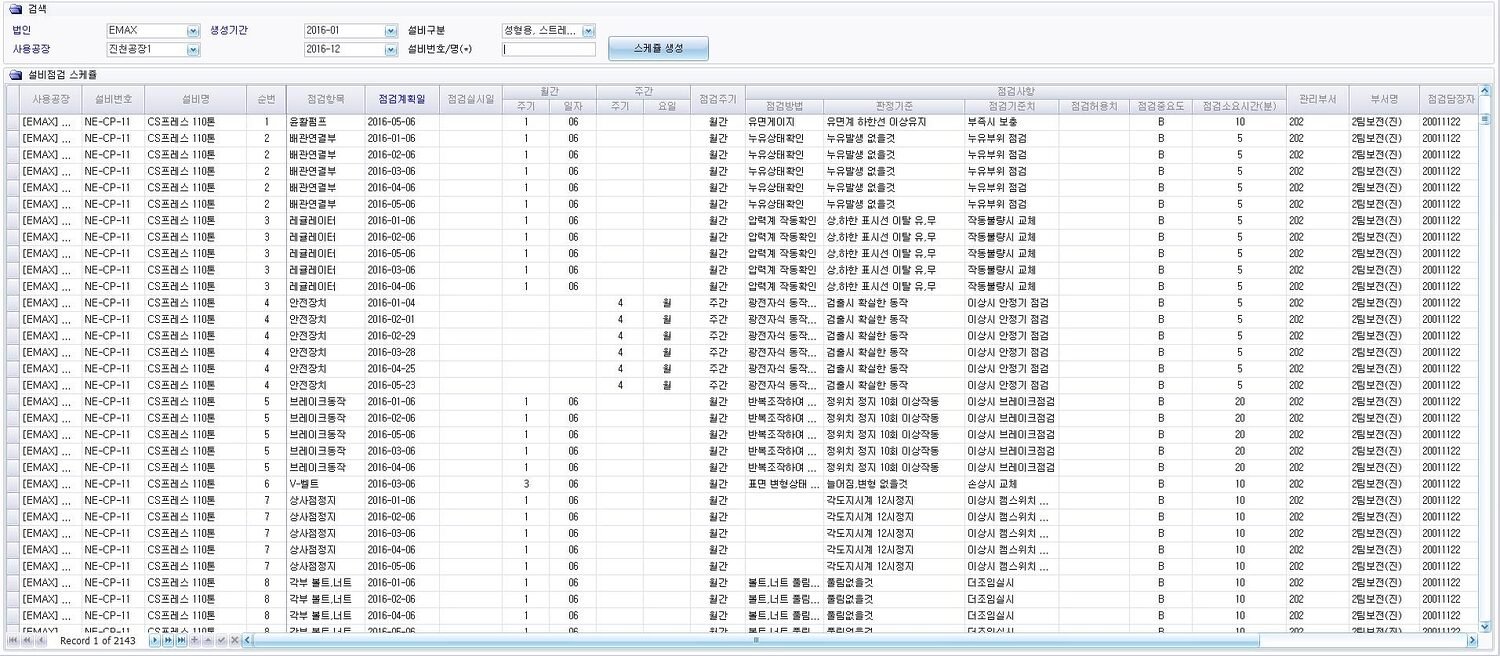Jump to last record in navigator
This screenshot has height=656, width=1500.
(x=181, y=640)
